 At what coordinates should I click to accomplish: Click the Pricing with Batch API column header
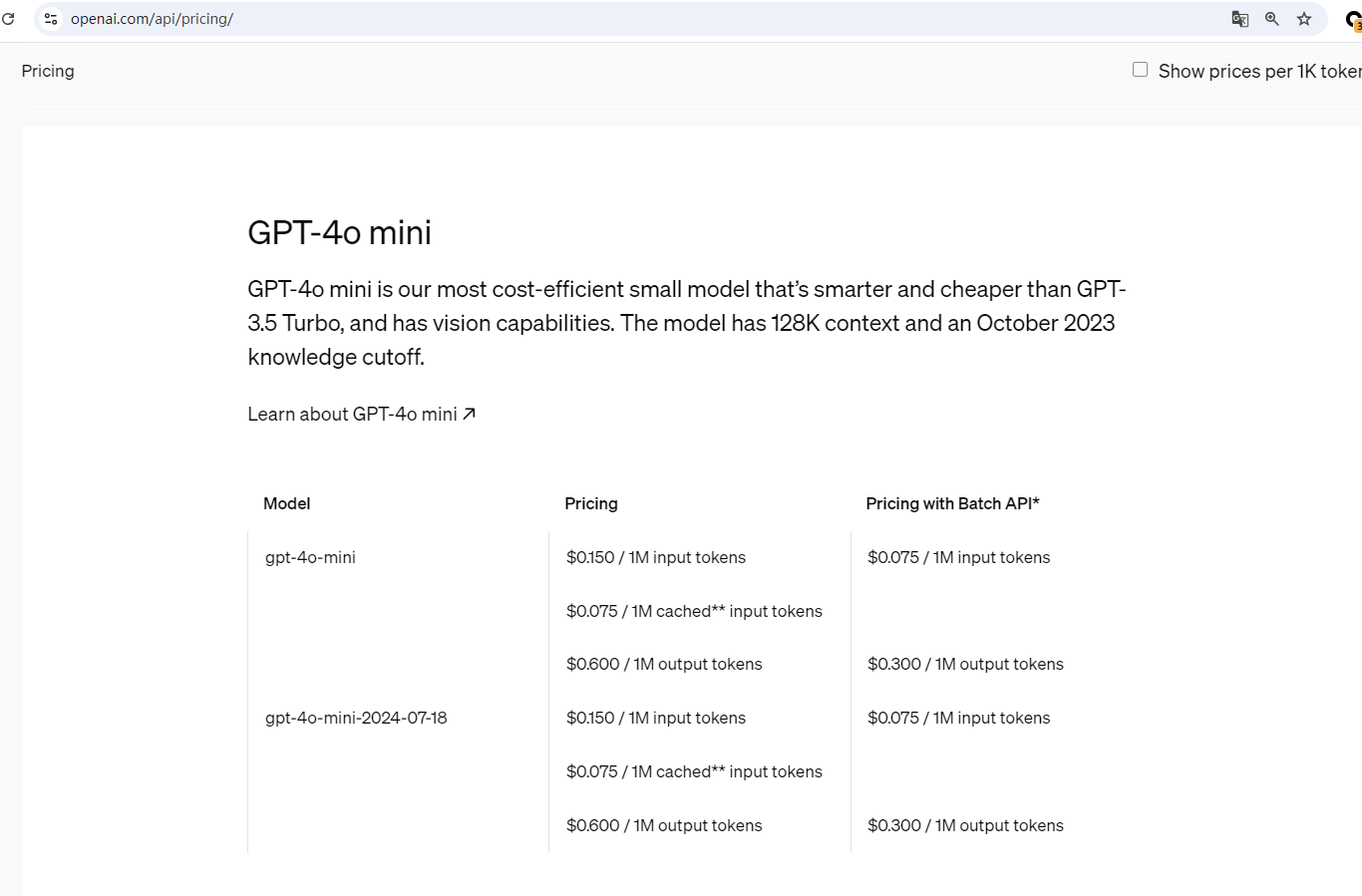[952, 503]
